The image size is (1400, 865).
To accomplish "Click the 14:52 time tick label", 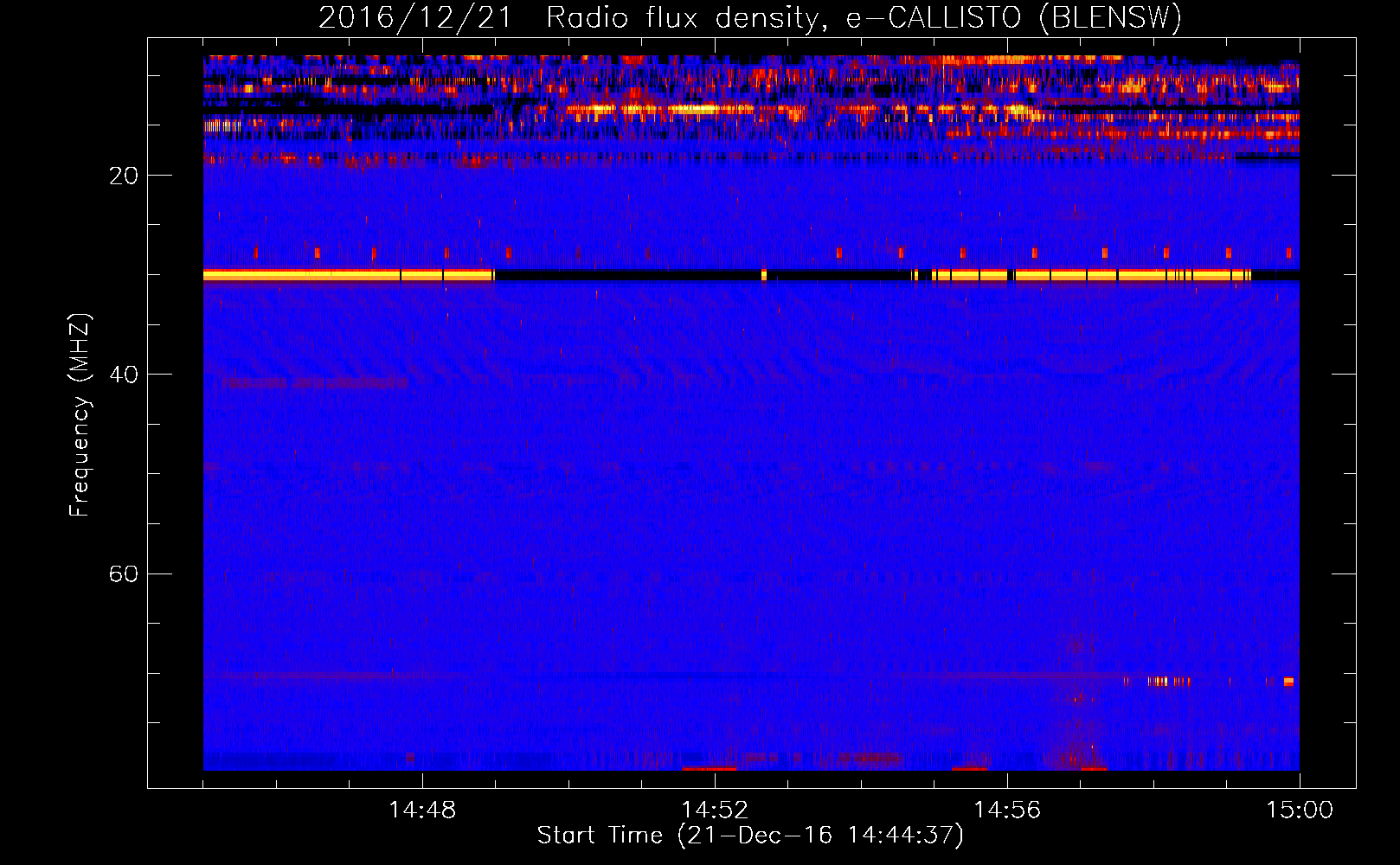I will [x=715, y=810].
